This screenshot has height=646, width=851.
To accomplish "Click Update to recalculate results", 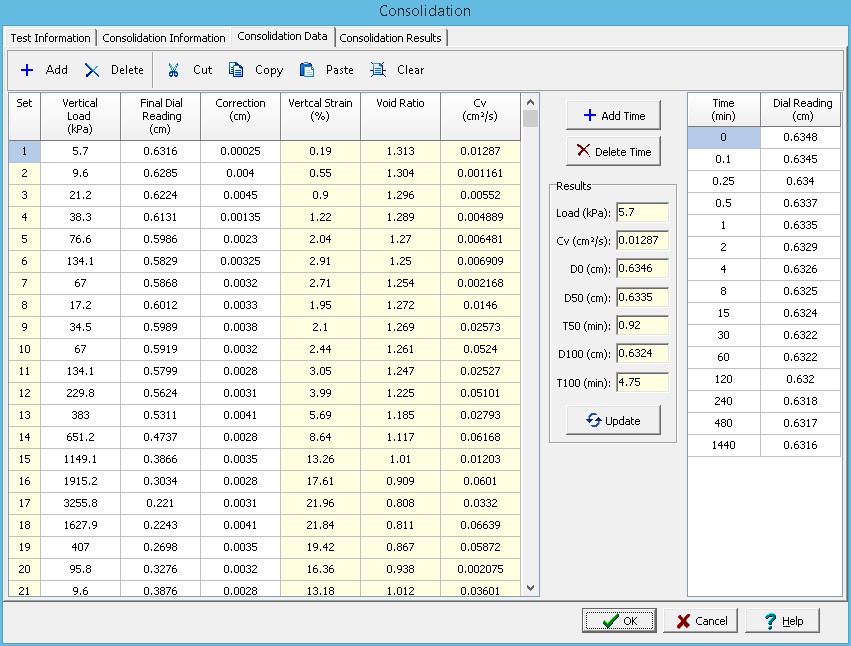I will point(613,421).
